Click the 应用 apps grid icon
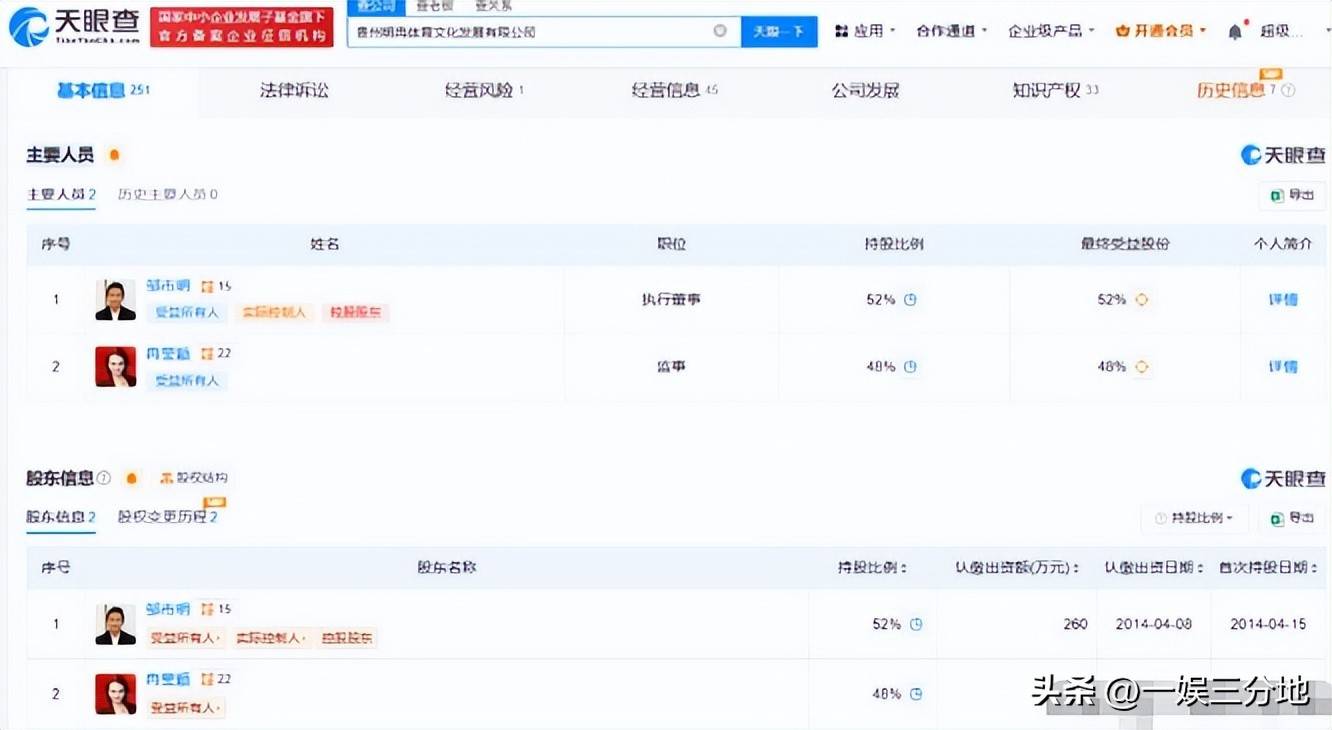The image size is (1332, 730). pos(841,31)
